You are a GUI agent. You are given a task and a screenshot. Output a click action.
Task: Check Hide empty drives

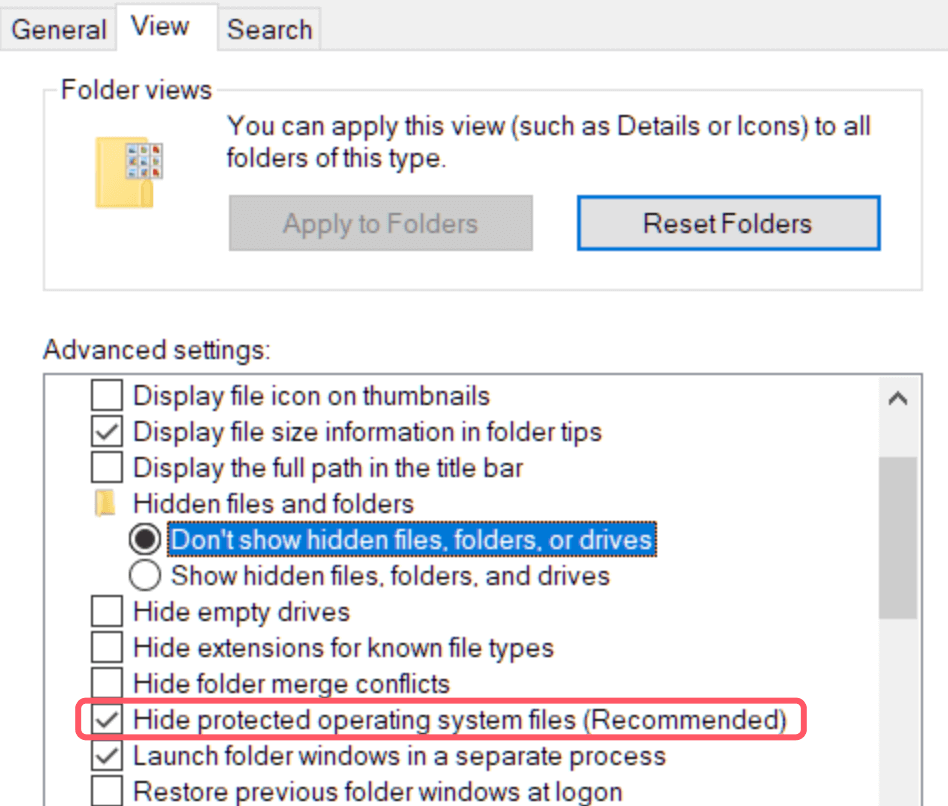[x=105, y=611]
